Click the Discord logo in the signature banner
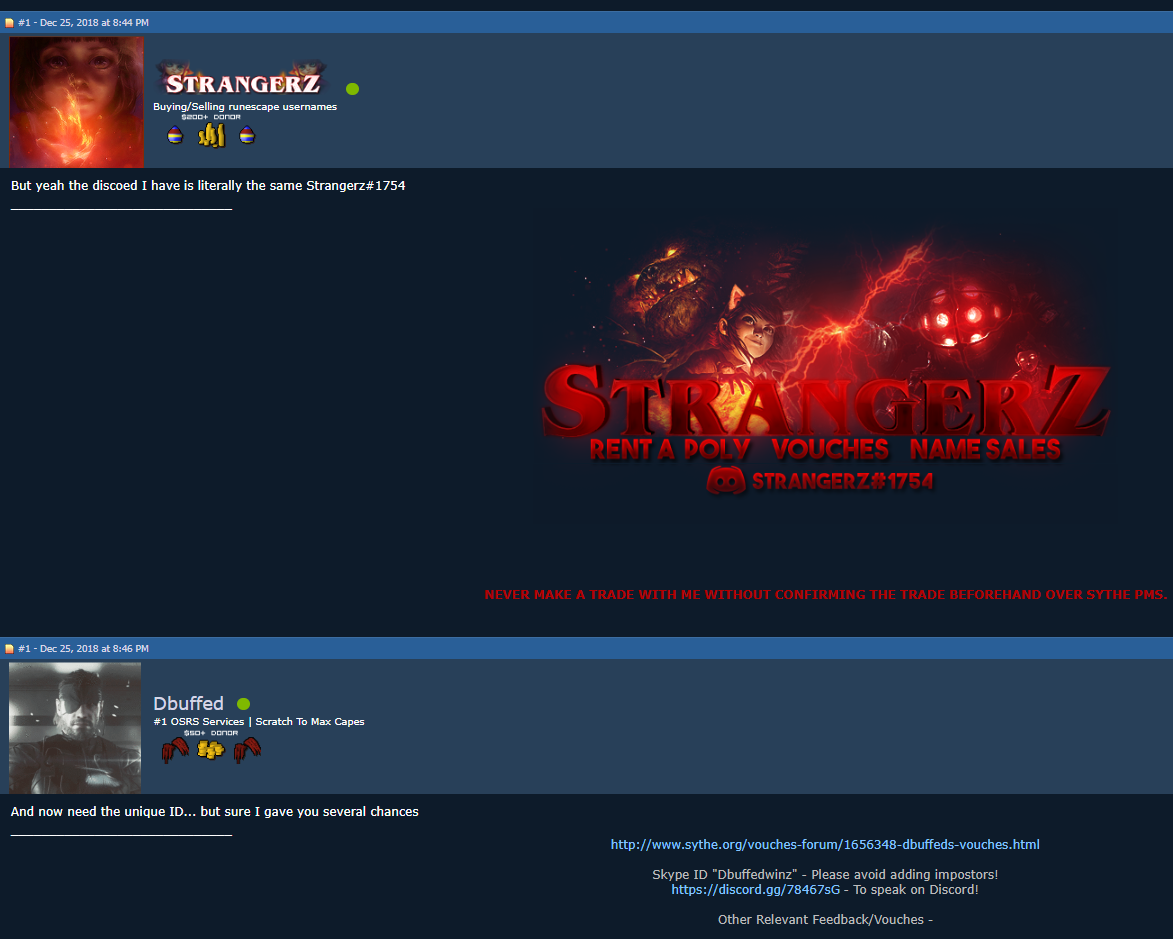The width and height of the screenshot is (1173, 939). (726, 480)
